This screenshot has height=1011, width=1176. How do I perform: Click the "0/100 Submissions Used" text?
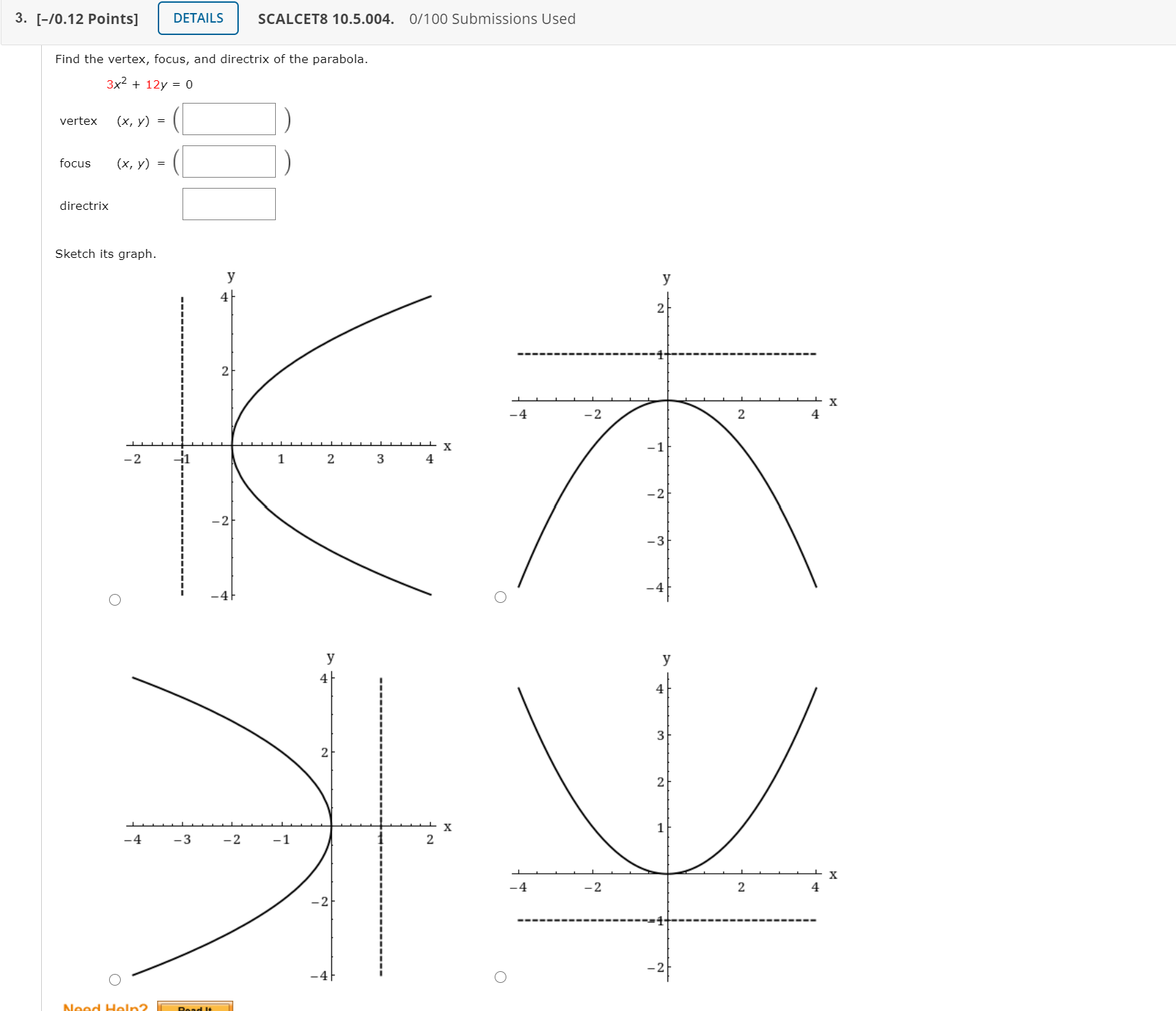pyautogui.click(x=493, y=19)
